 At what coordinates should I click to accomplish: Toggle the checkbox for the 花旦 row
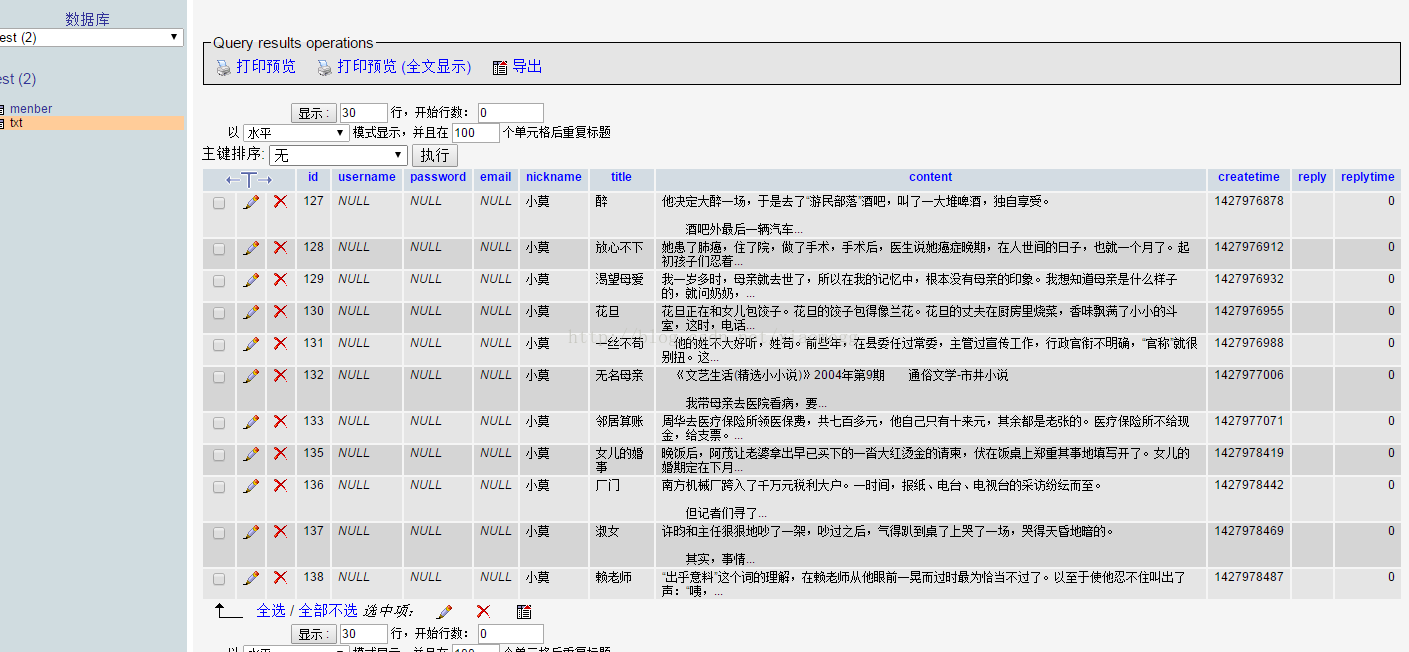219,312
